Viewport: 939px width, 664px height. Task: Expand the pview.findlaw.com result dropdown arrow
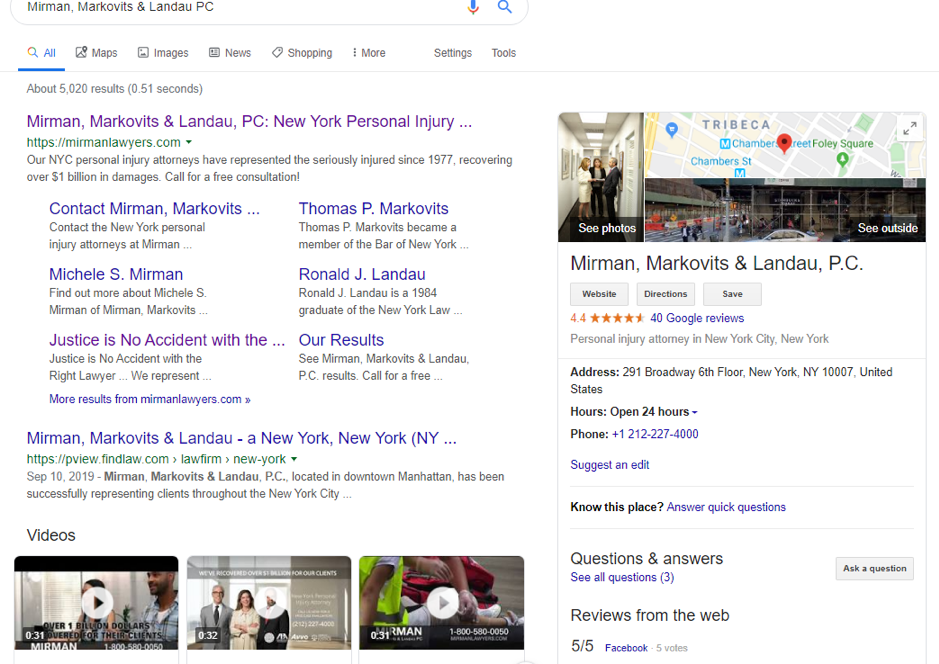pos(294,459)
